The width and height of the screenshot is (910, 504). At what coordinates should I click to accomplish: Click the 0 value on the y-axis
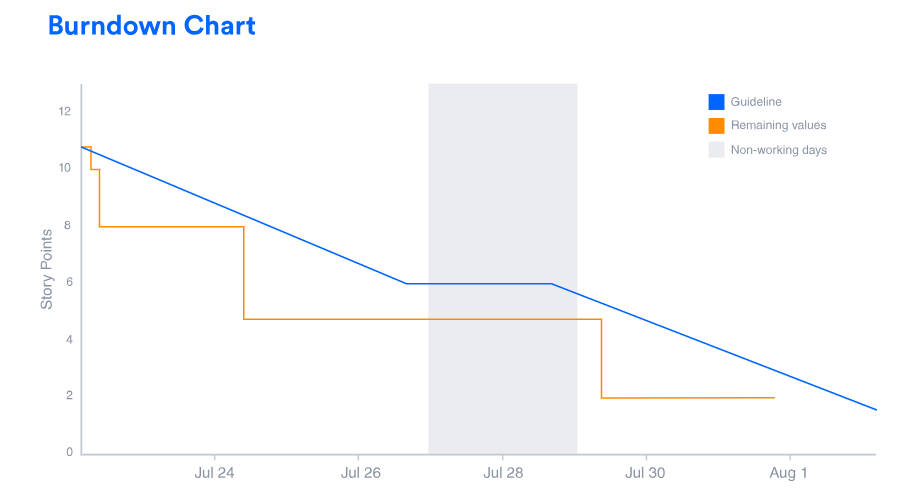click(68, 453)
